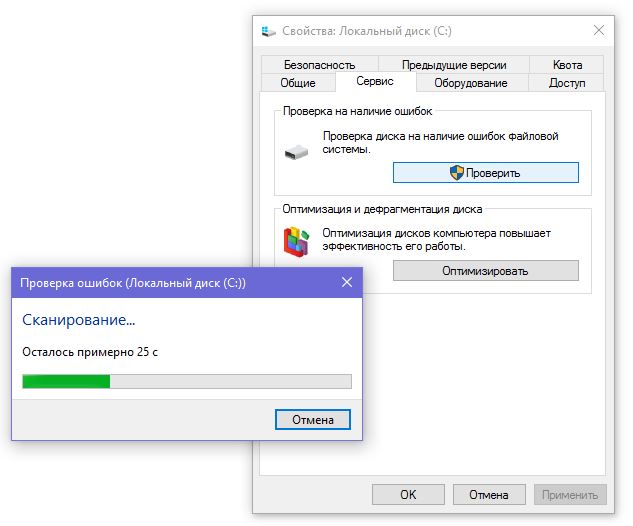Close the Свойства: Локальный диск window
Image resolution: width=633 pixels, height=526 pixels.
tap(599, 30)
